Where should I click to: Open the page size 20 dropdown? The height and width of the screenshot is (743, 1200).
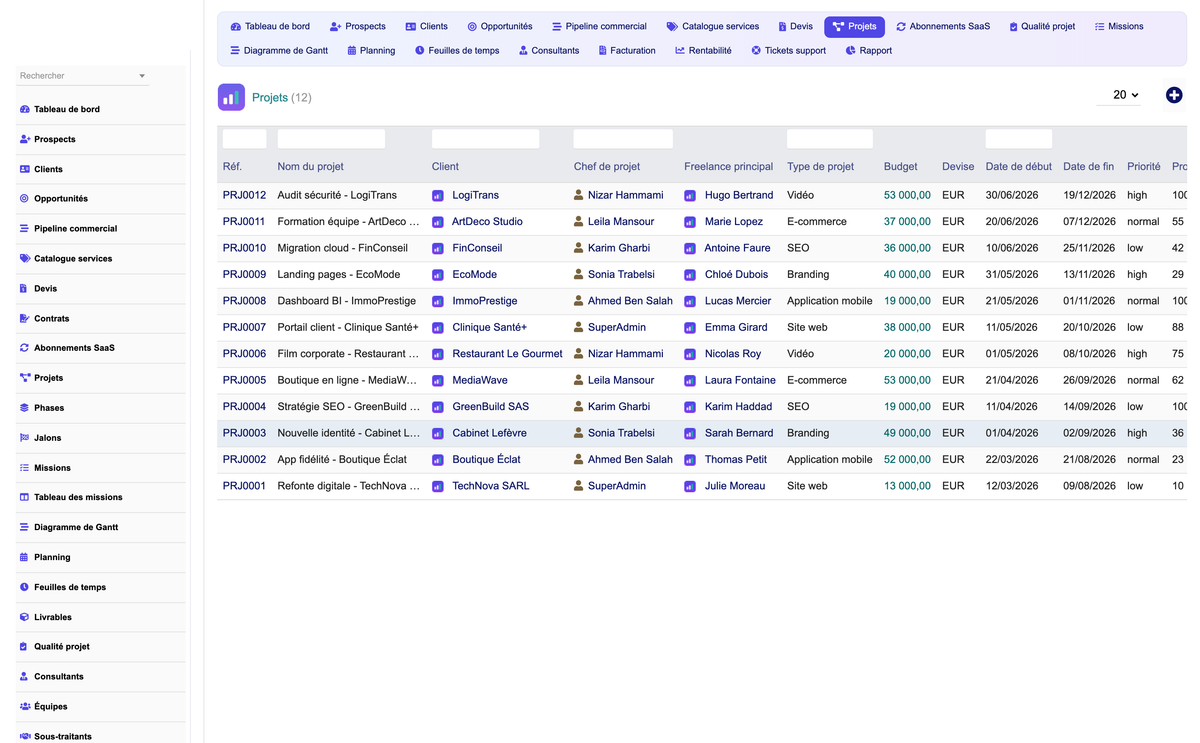point(1119,95)
